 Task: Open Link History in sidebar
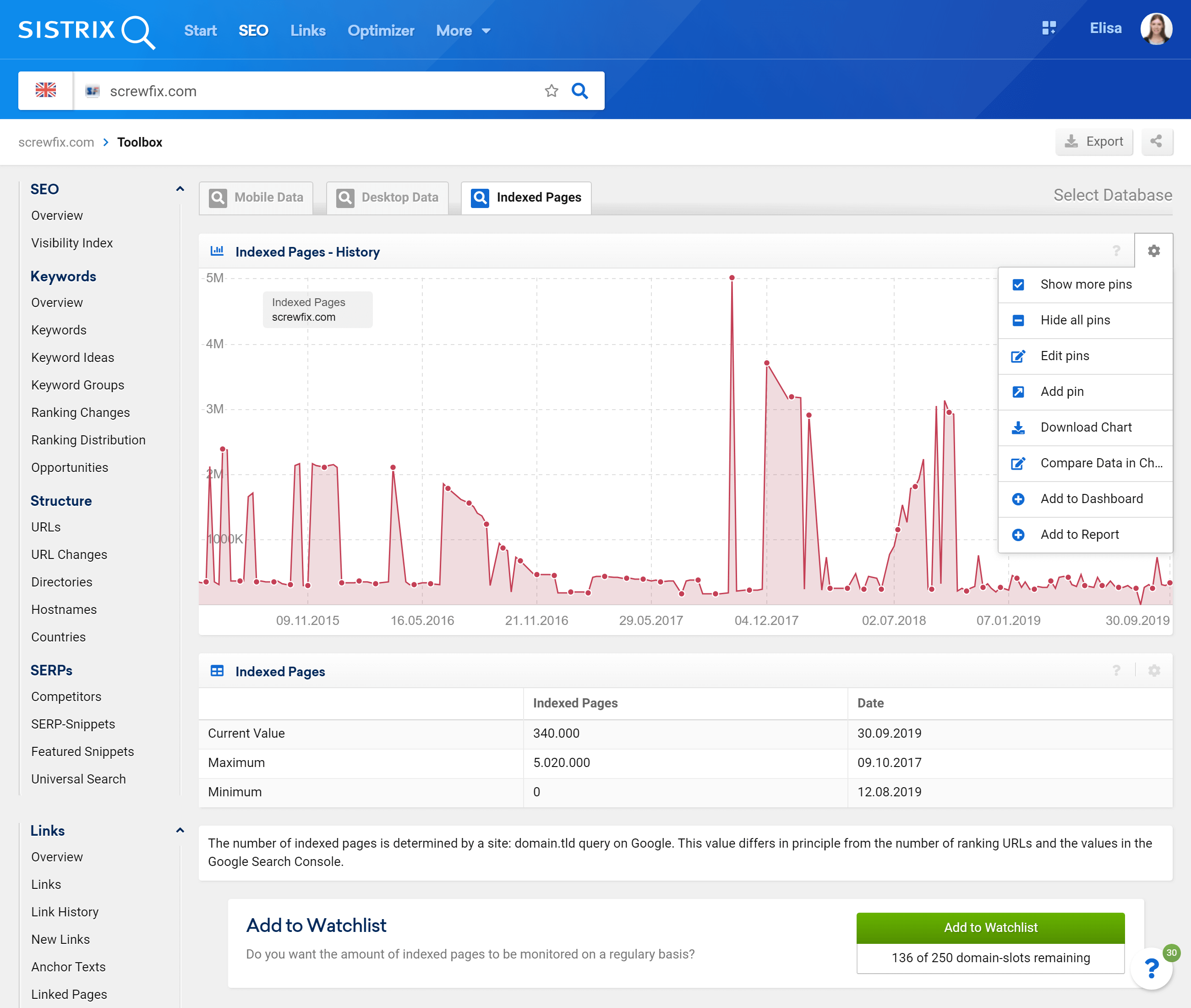pos(65,912)
